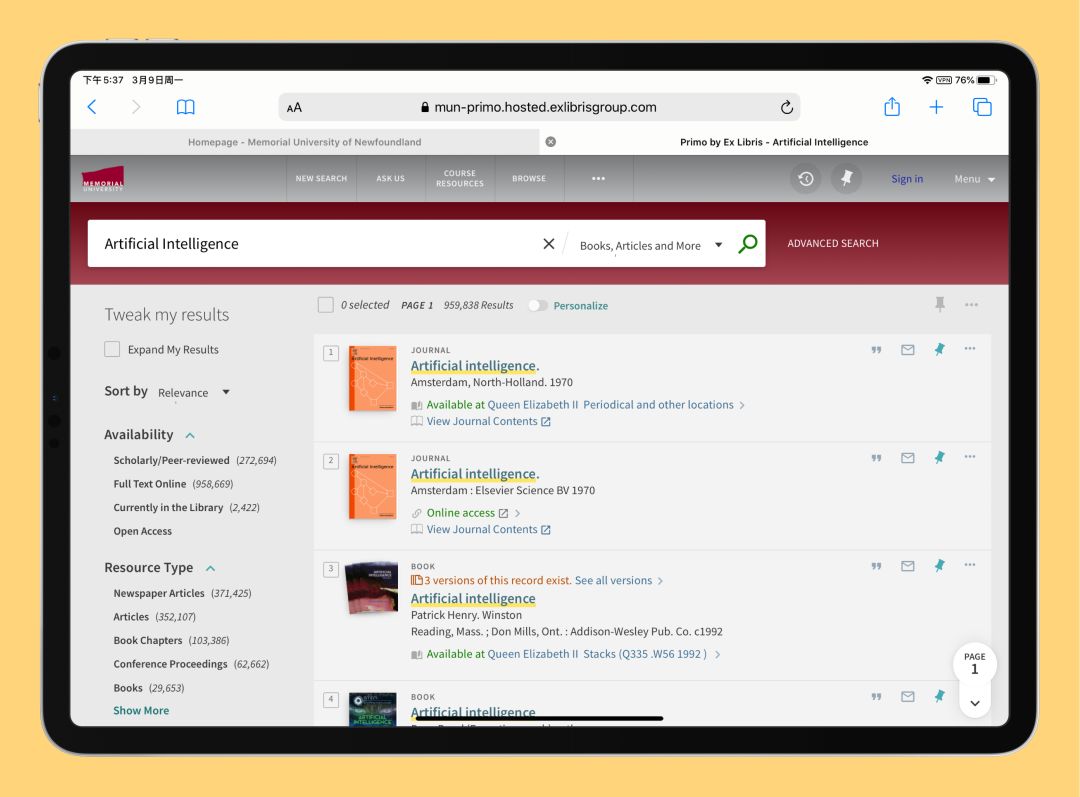Open the ASK US menu item
The image size is (1080, 797).
[391, 178]
